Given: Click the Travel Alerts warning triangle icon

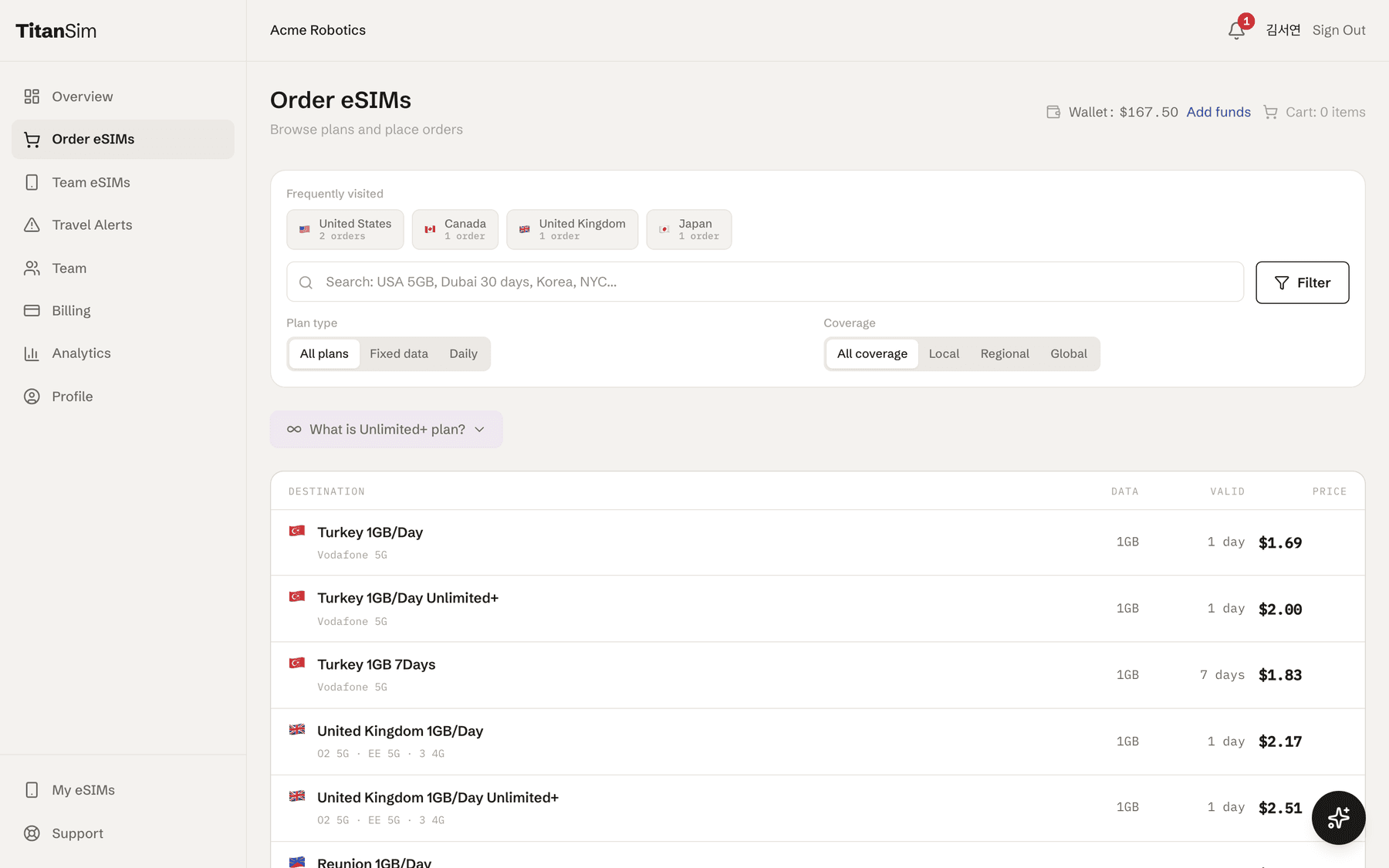Looking at the screenshot, I should pyautogui.click(x=32, y=225).
